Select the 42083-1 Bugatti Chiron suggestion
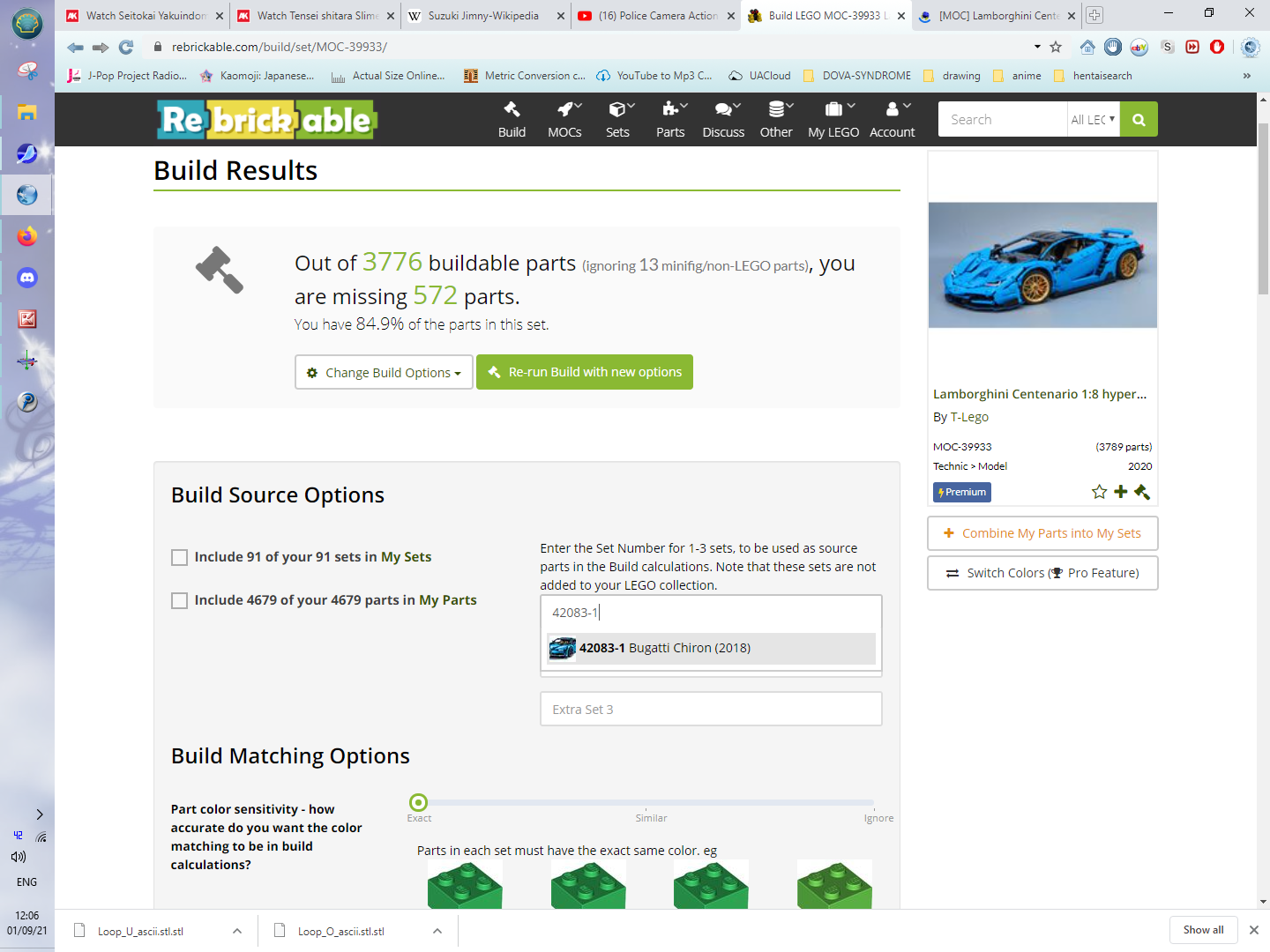This screenshot has width=1270, height=952. (x=711, y=649)
